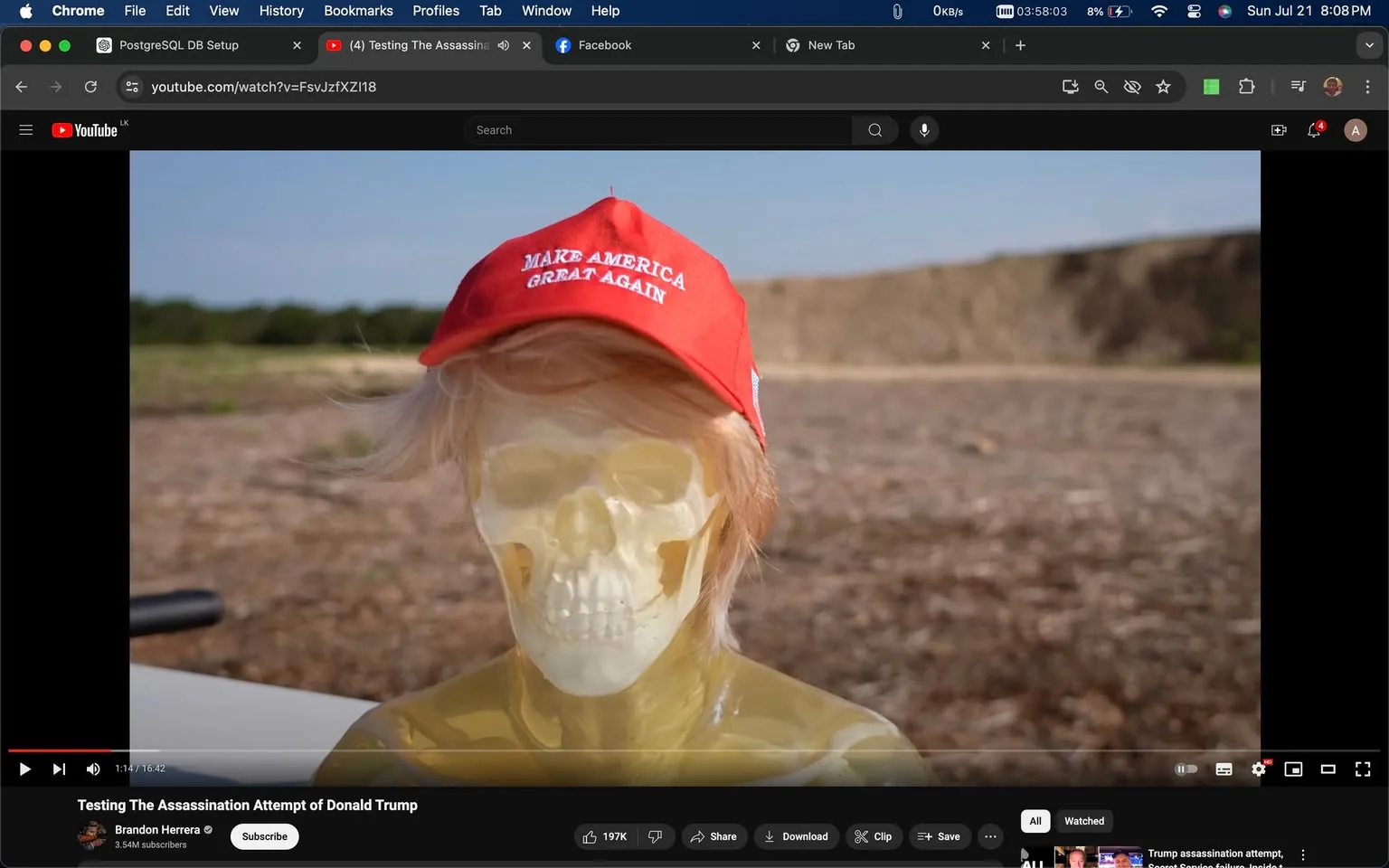The image size is (1389, 868).
Task: Switch player to theater mode
Action: (x=1328, y=769)
